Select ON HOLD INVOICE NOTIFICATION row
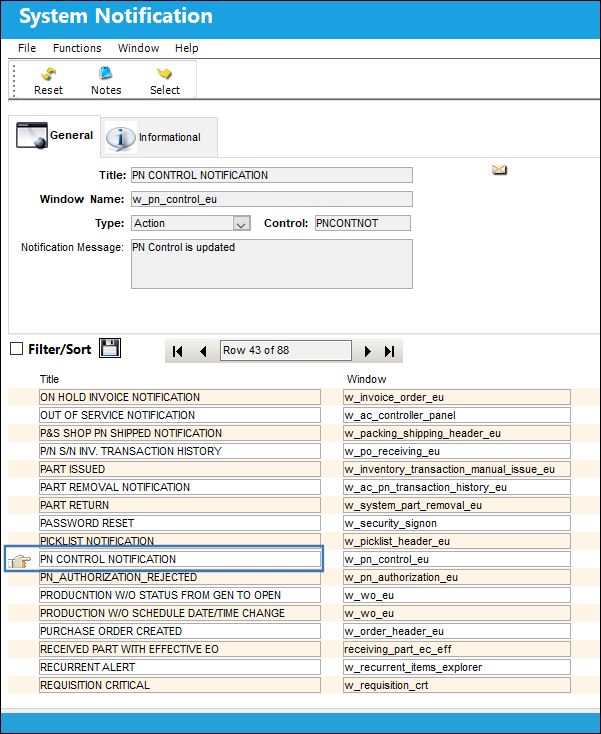 tap(180, 397)
